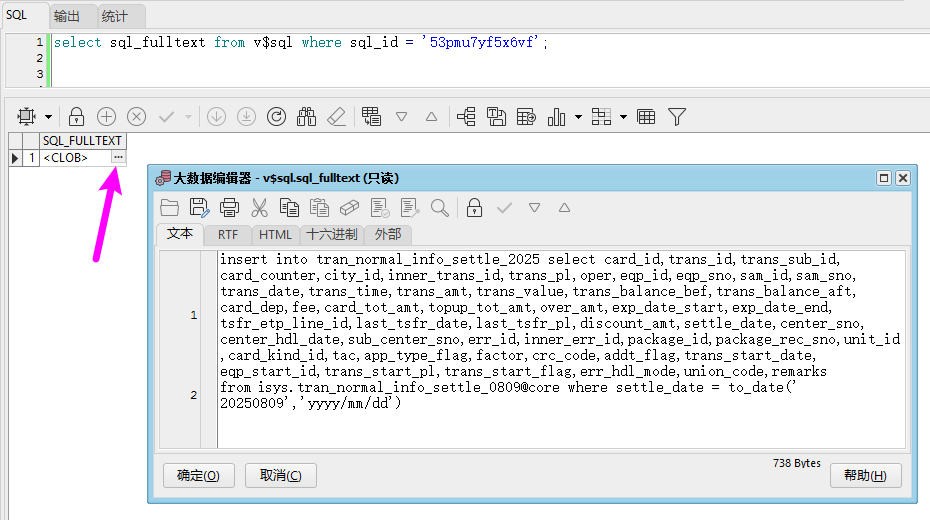Open the bar chart dropdown arrow
The image size is (930, 520).
coord(578,117)
